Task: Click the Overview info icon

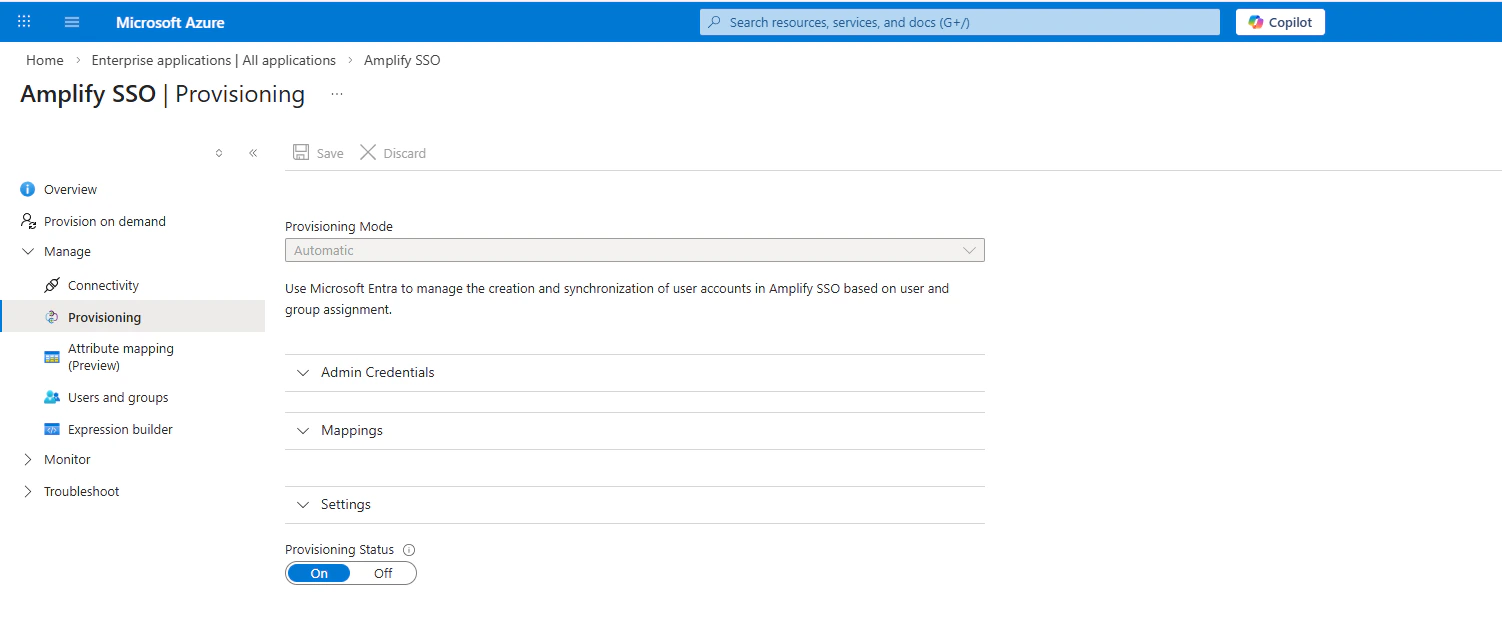Action: click(x=28, y=189)
